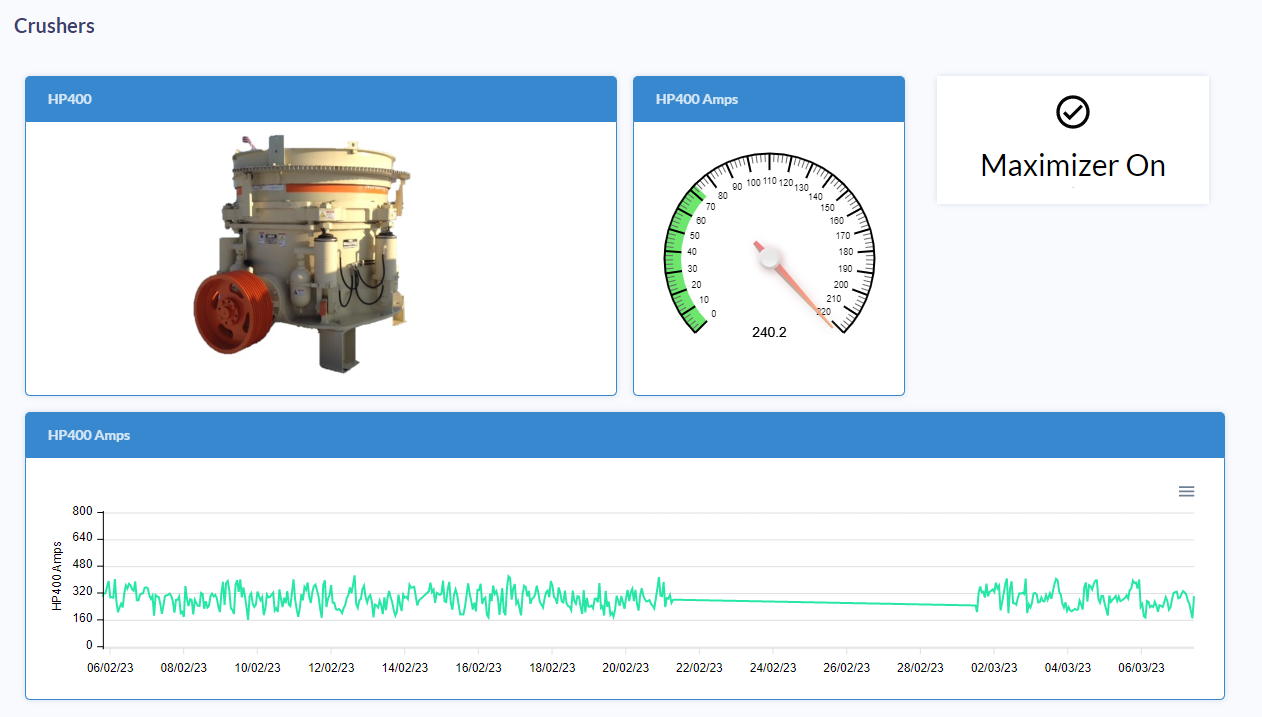Click the 800 y-axis value
Screen dimensions: 1262x717
83,511
